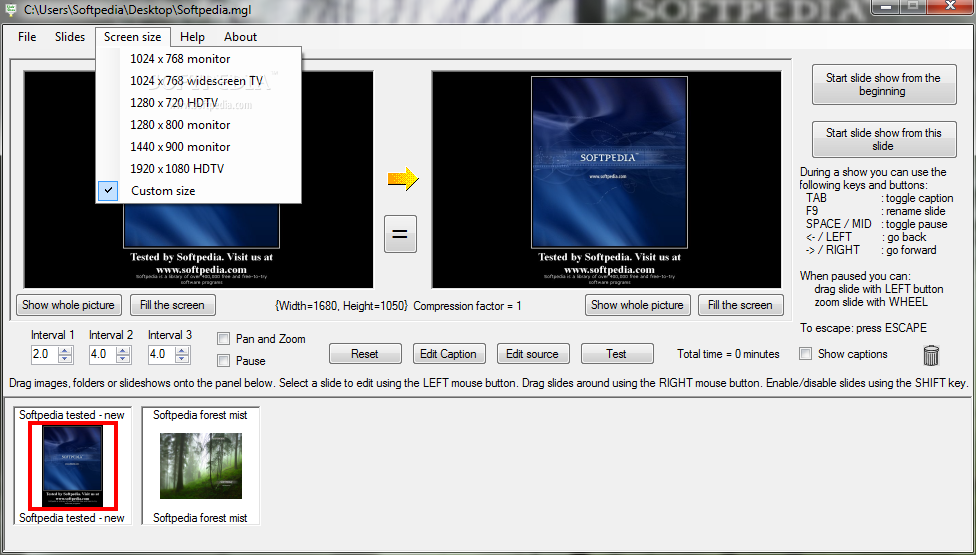
Task: Decrease Interval 1 with down arrow
Action: 65,359
